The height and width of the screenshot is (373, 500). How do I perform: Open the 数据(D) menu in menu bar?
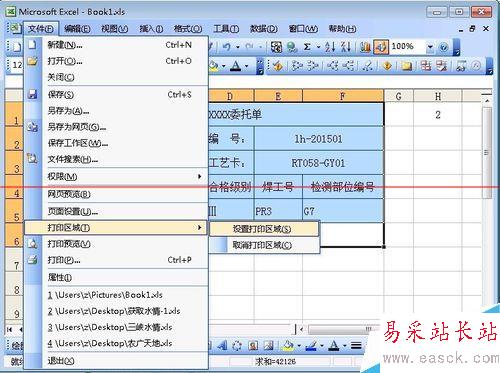[x=263, y=29]
